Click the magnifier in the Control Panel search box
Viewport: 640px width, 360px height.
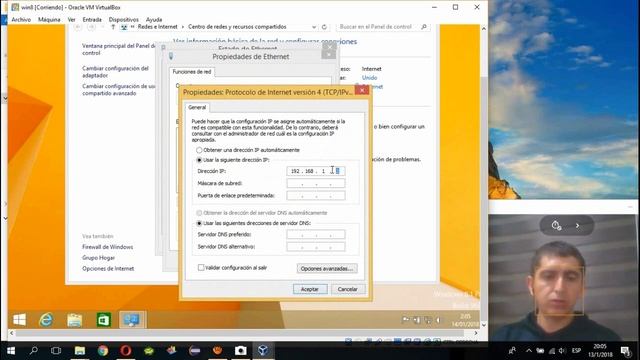coord(424,27)
